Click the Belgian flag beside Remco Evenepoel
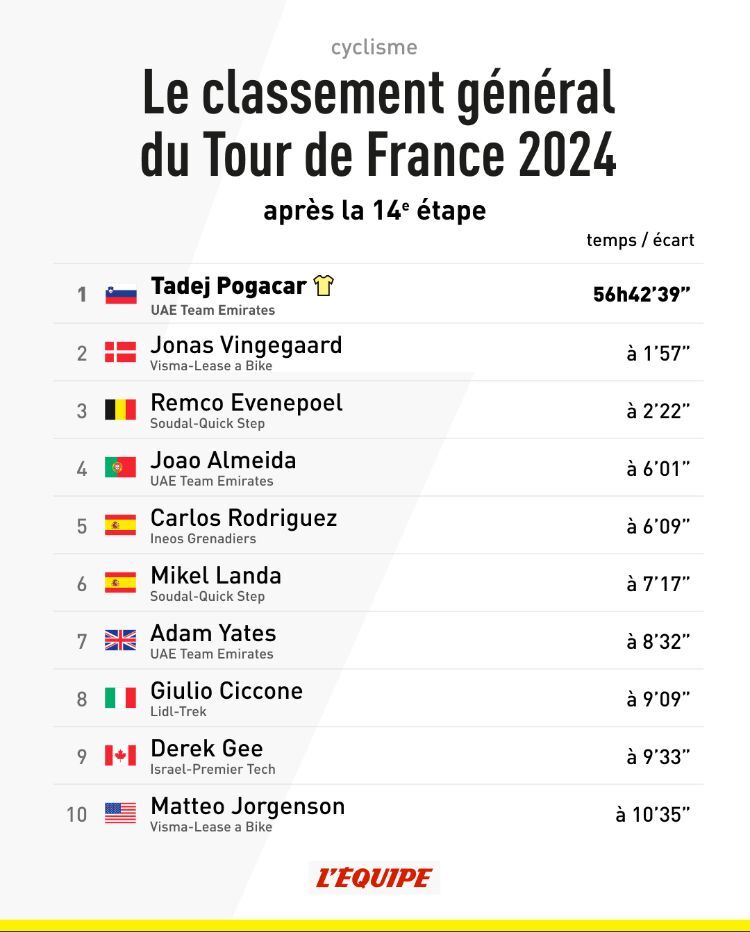The image size is (750, 932). (x=120, y=410)
